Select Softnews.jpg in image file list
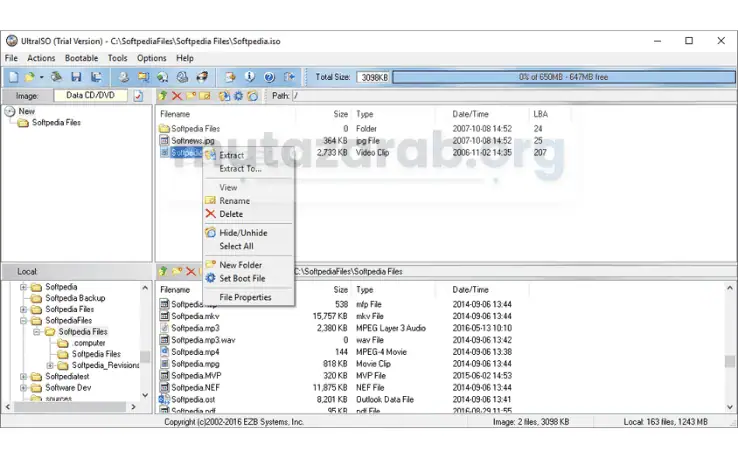The image size is (738, 458). [193, 140]
